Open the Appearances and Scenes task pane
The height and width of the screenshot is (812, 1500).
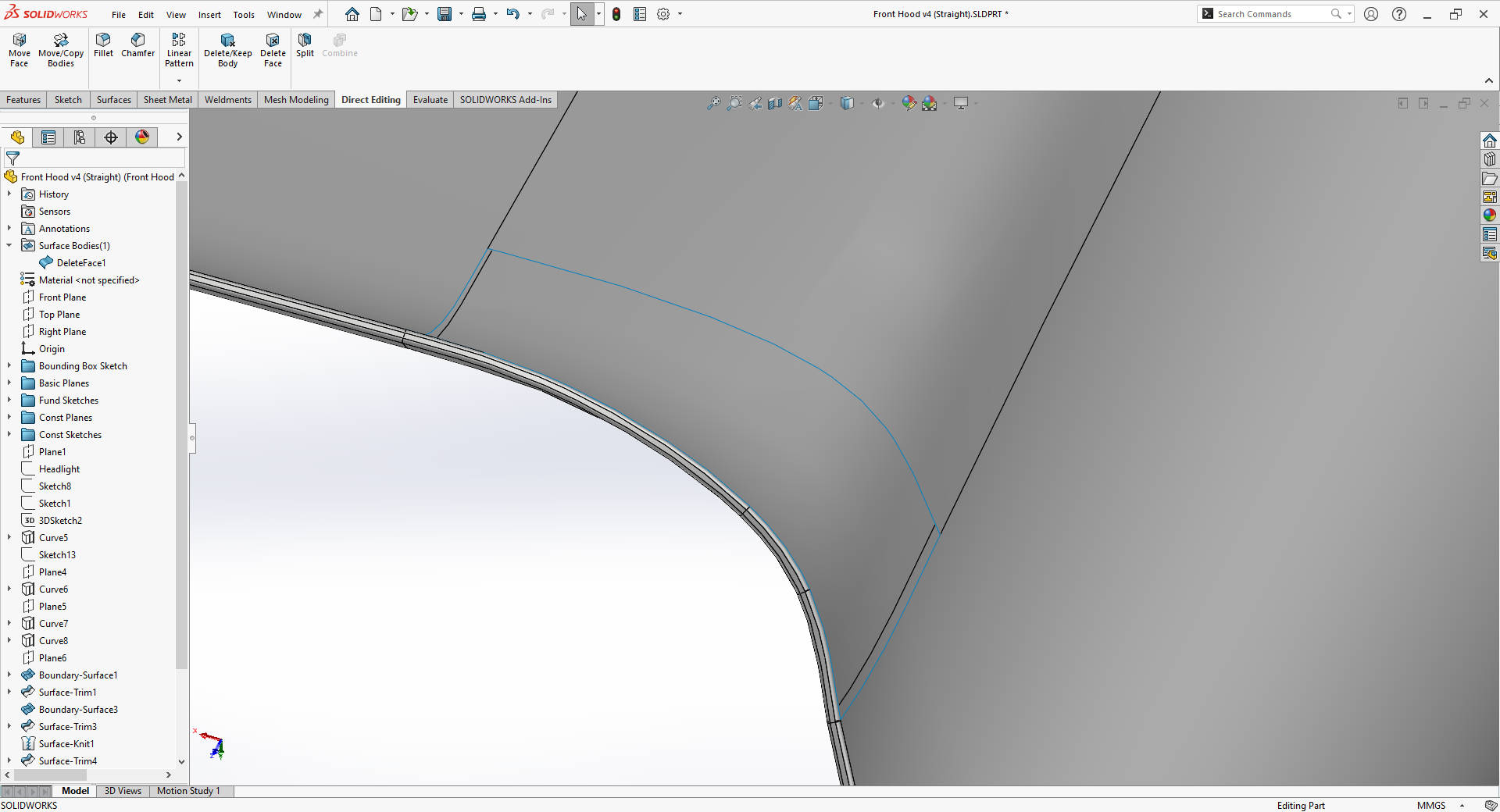1491,215
